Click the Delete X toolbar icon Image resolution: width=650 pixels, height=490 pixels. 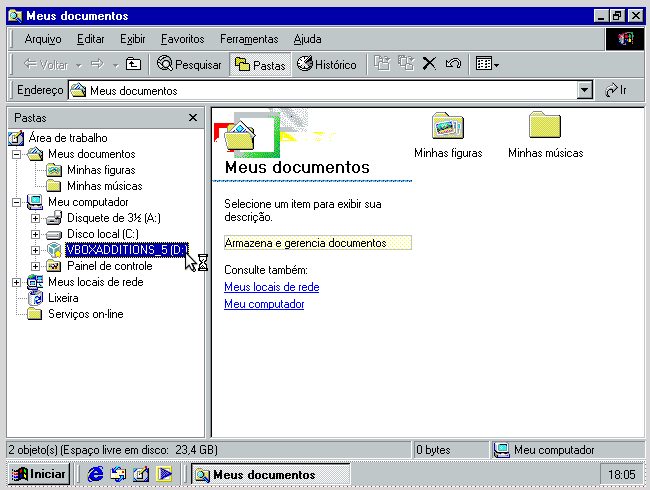[x=429, y=64]
